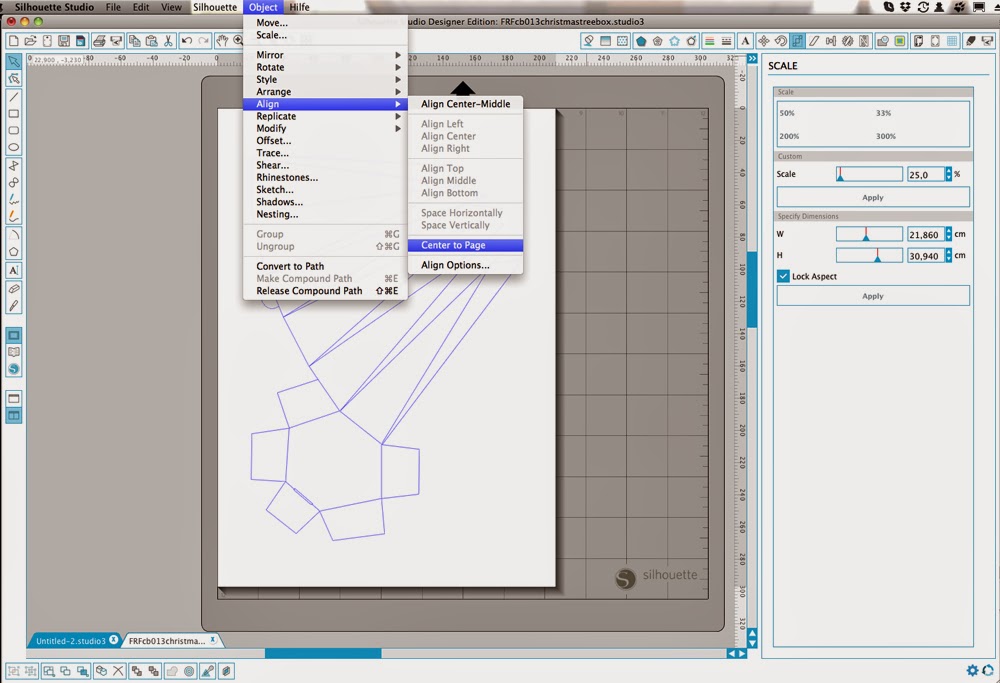Open the Move window icon

coord(763,41)
